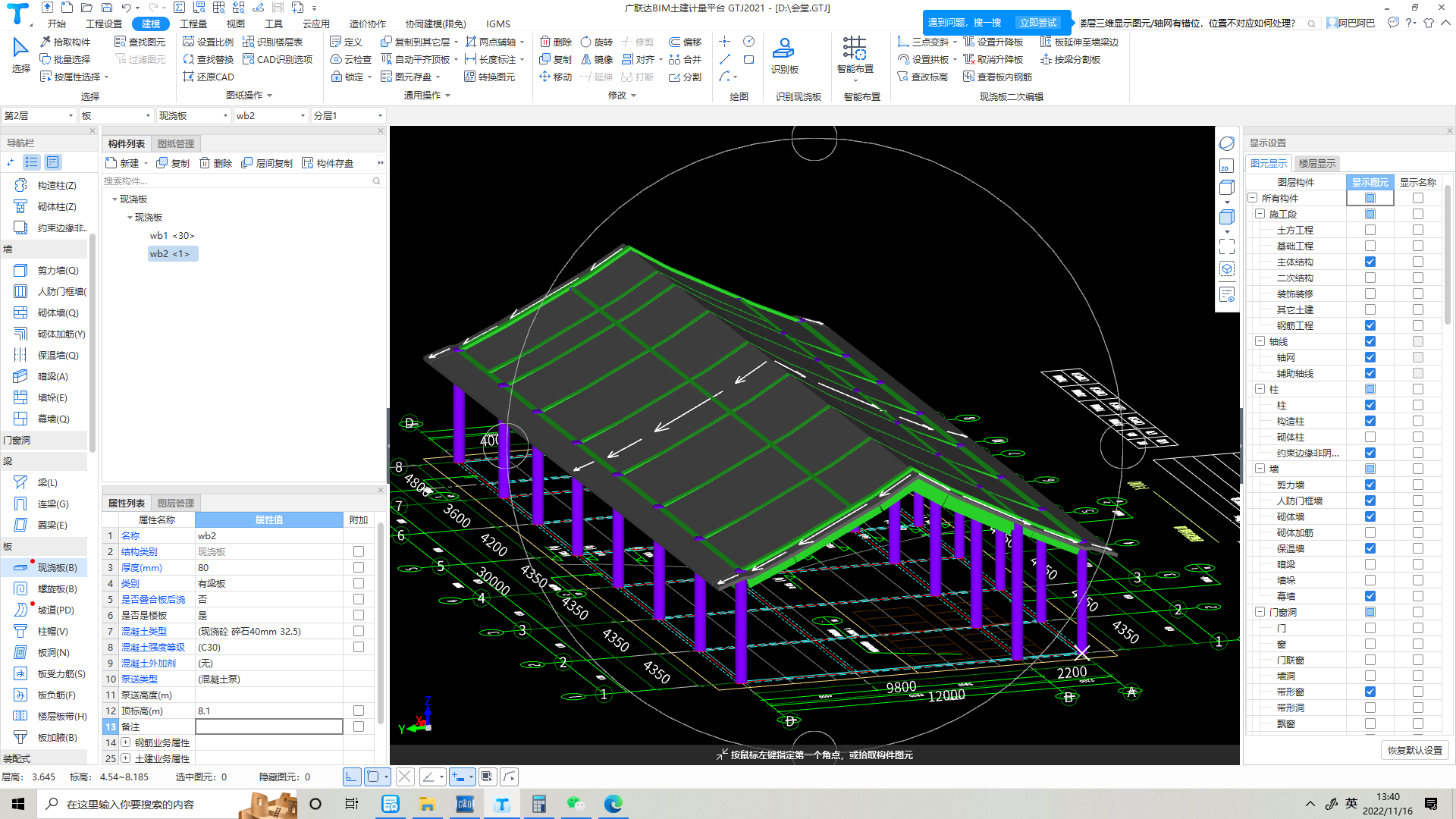Open the 工程设置 ribbon tab

point(104,24)
